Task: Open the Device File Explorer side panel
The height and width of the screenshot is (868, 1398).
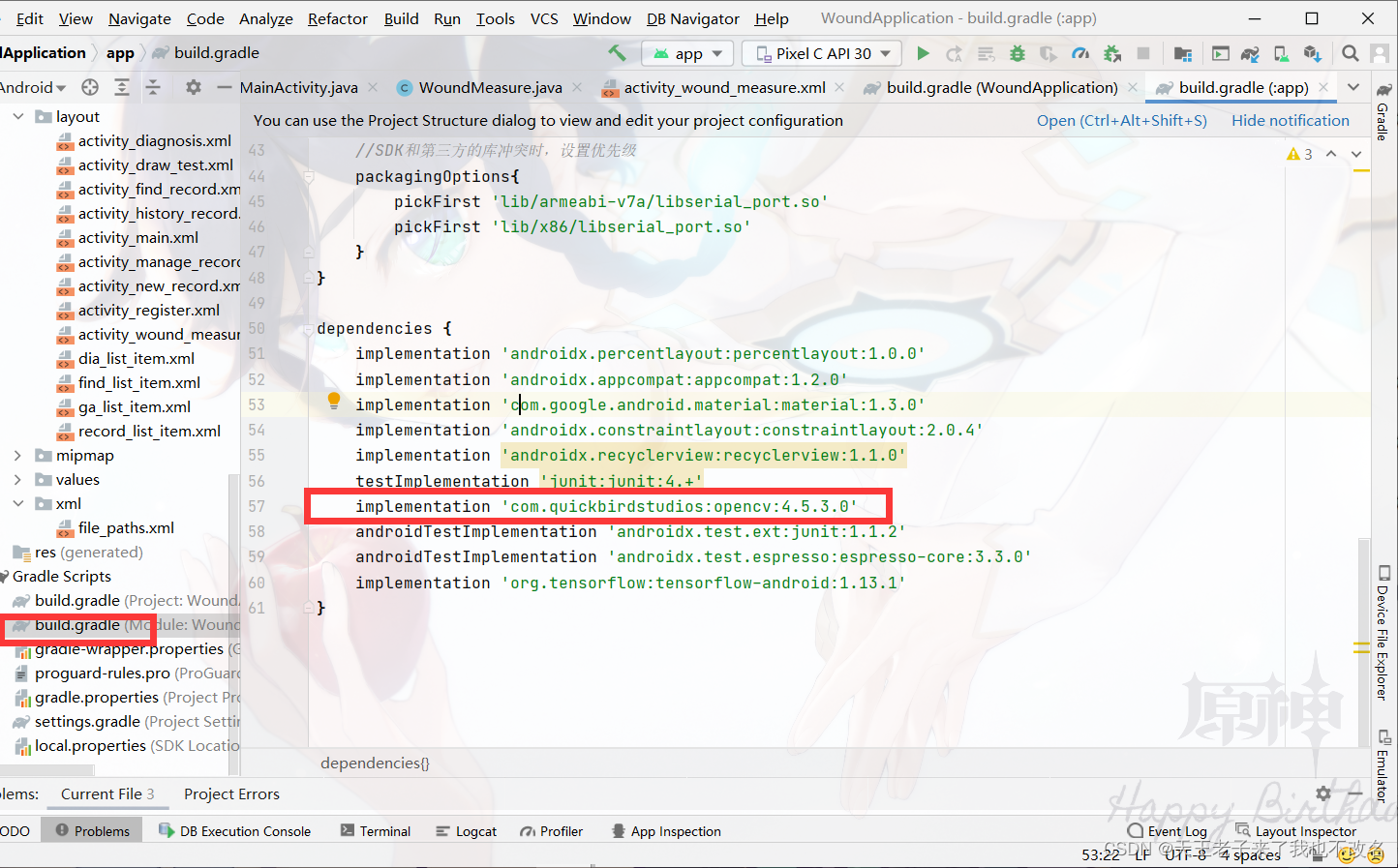Action: point(1383,632)
